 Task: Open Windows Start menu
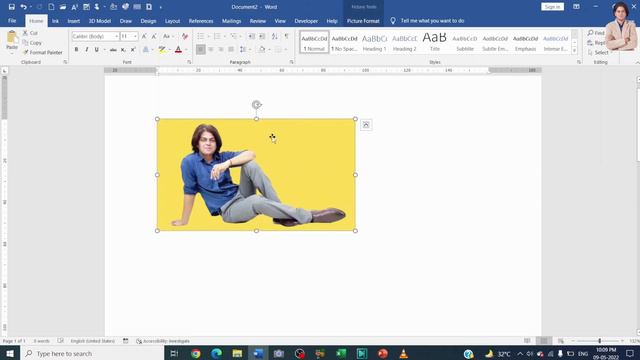[x=10, y=353]
